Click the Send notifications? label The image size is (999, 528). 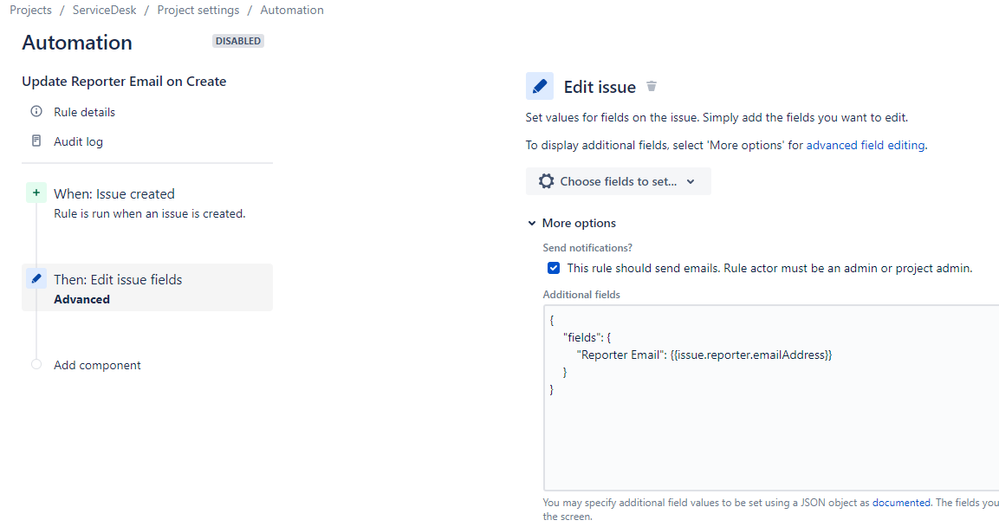(x=587, y=248)
